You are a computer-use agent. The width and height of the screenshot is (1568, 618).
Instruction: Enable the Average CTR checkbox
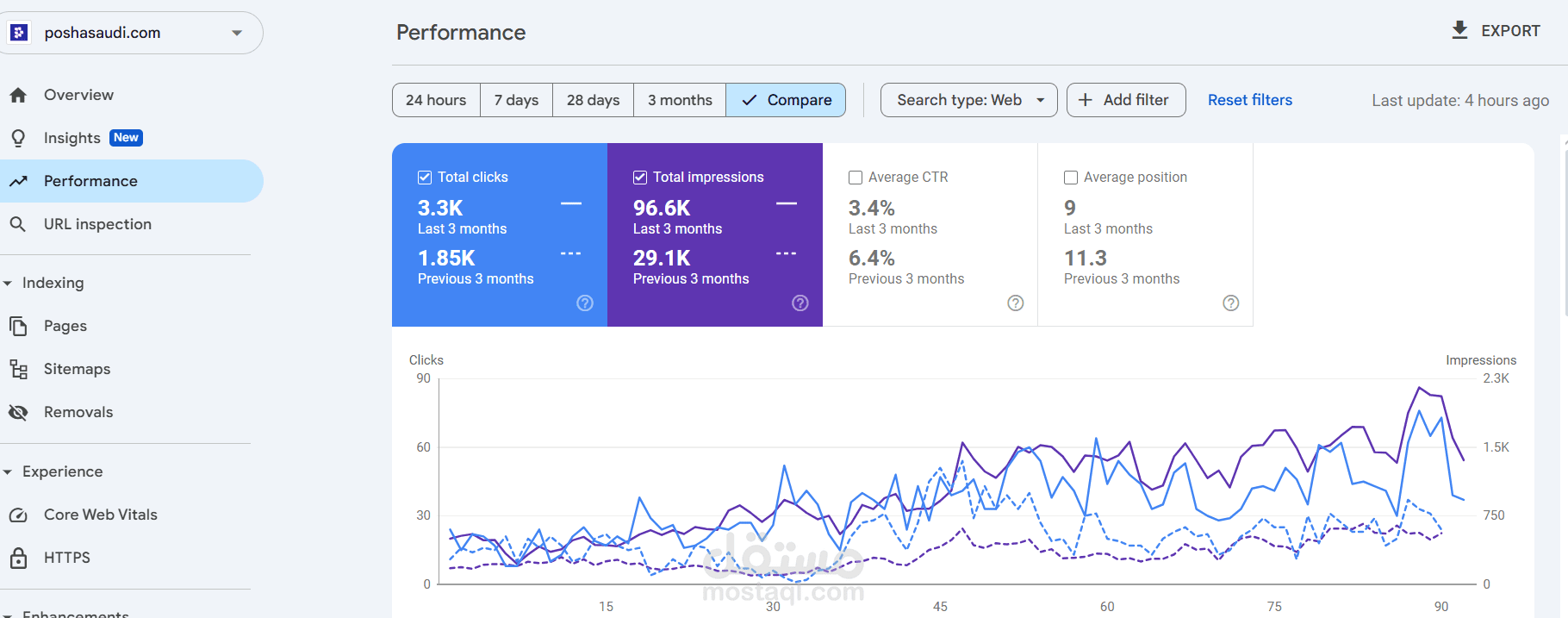point(856,178)
